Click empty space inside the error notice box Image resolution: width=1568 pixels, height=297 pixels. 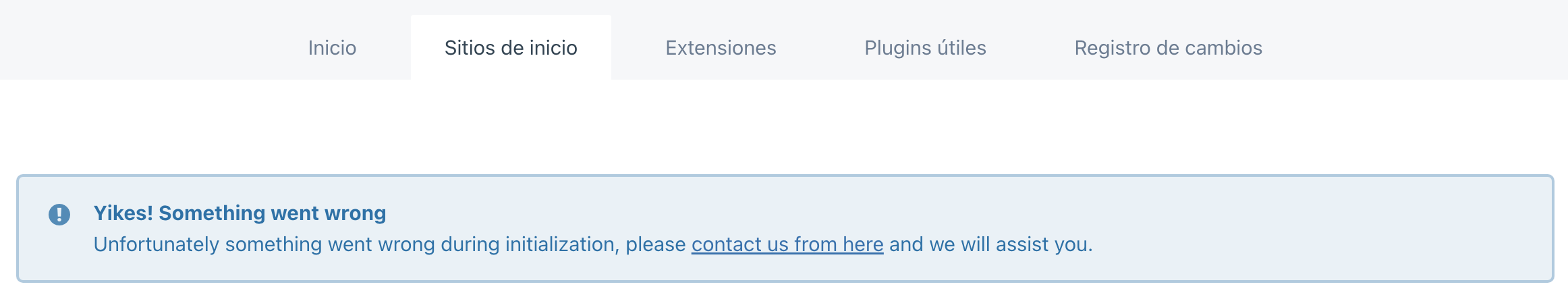pos(1316,223)
